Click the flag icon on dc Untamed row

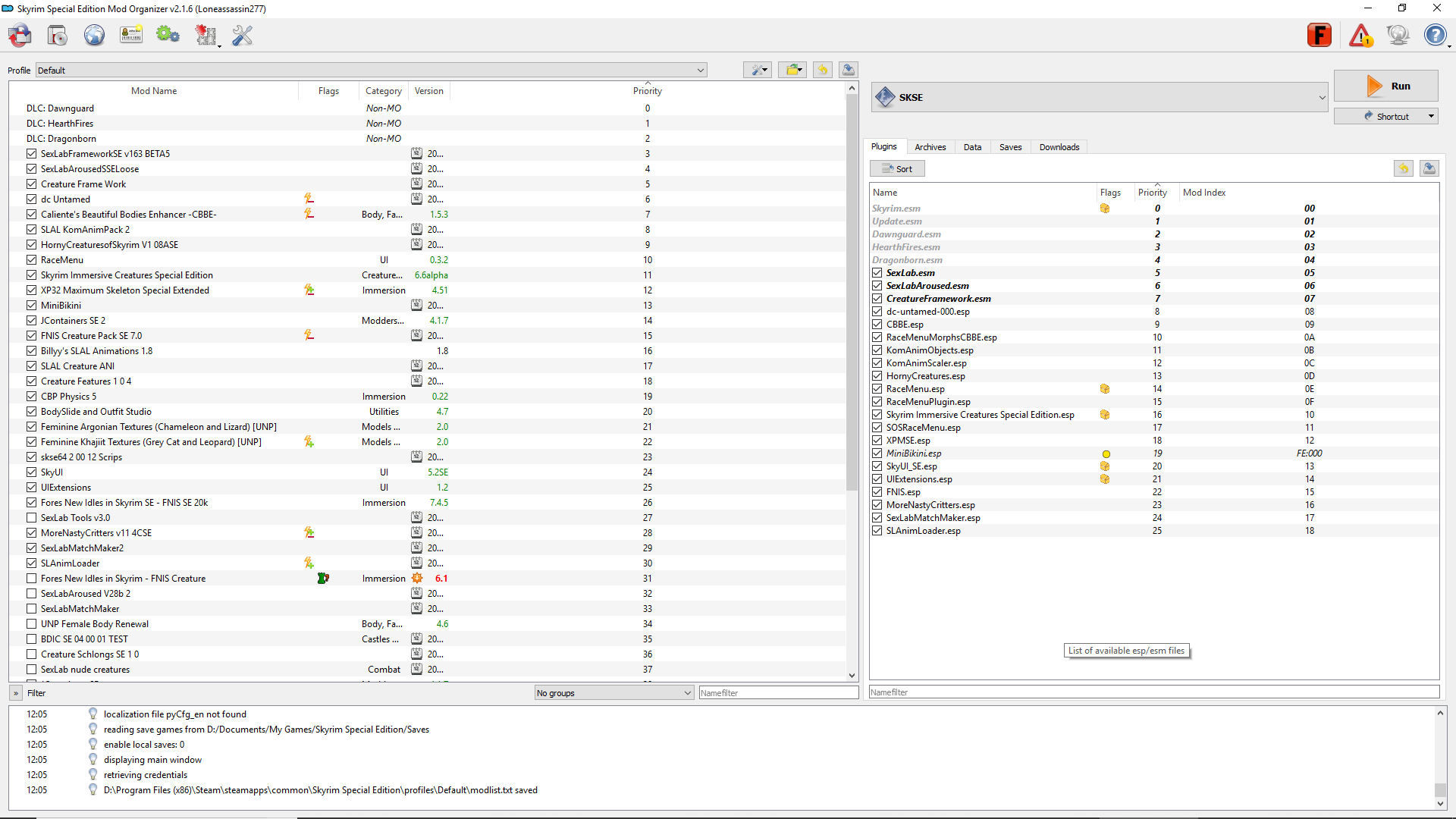point(309,199)
